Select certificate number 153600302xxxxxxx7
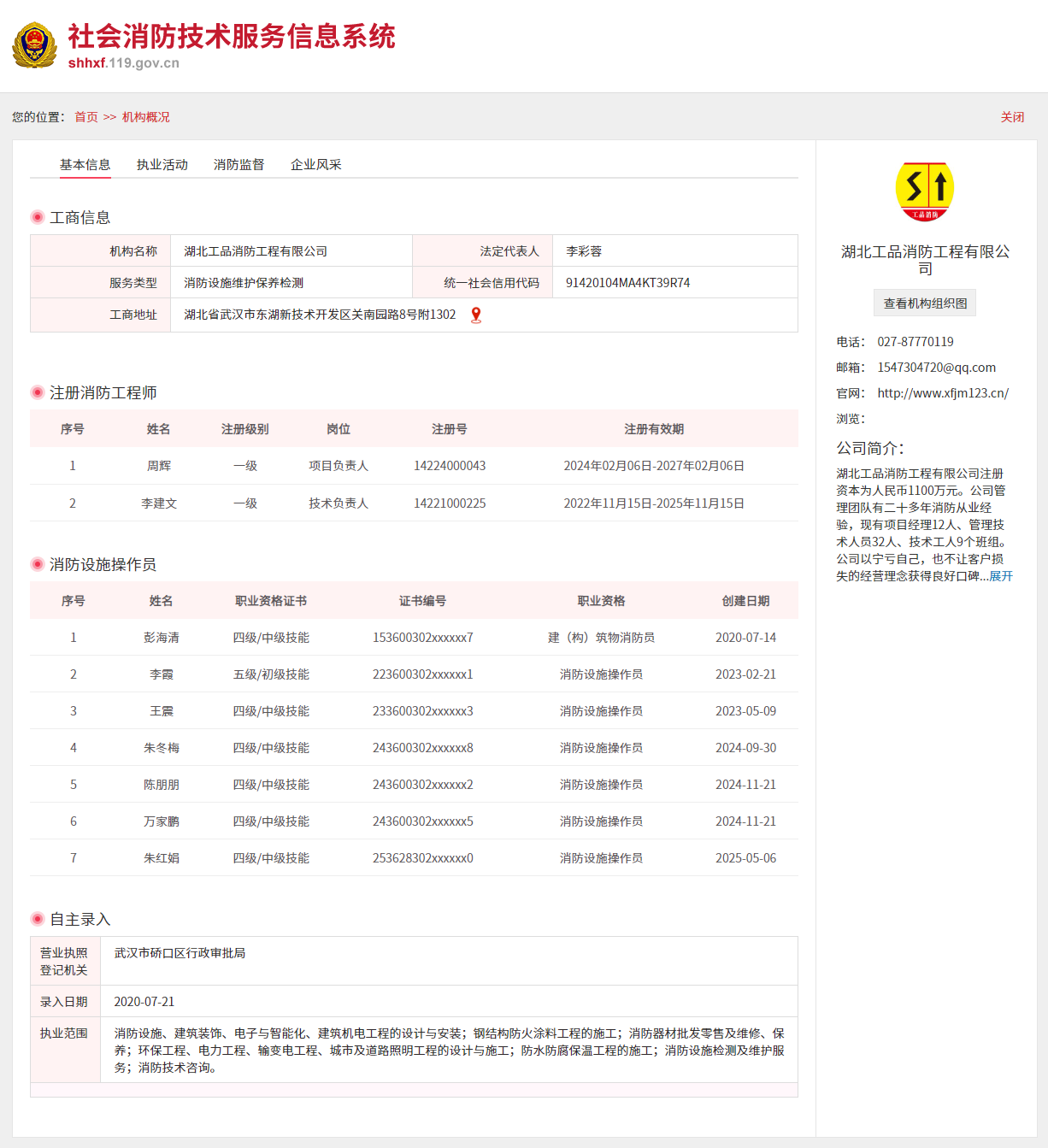Viewport: 1048px width, 1148px height. [x=423, y=638]
